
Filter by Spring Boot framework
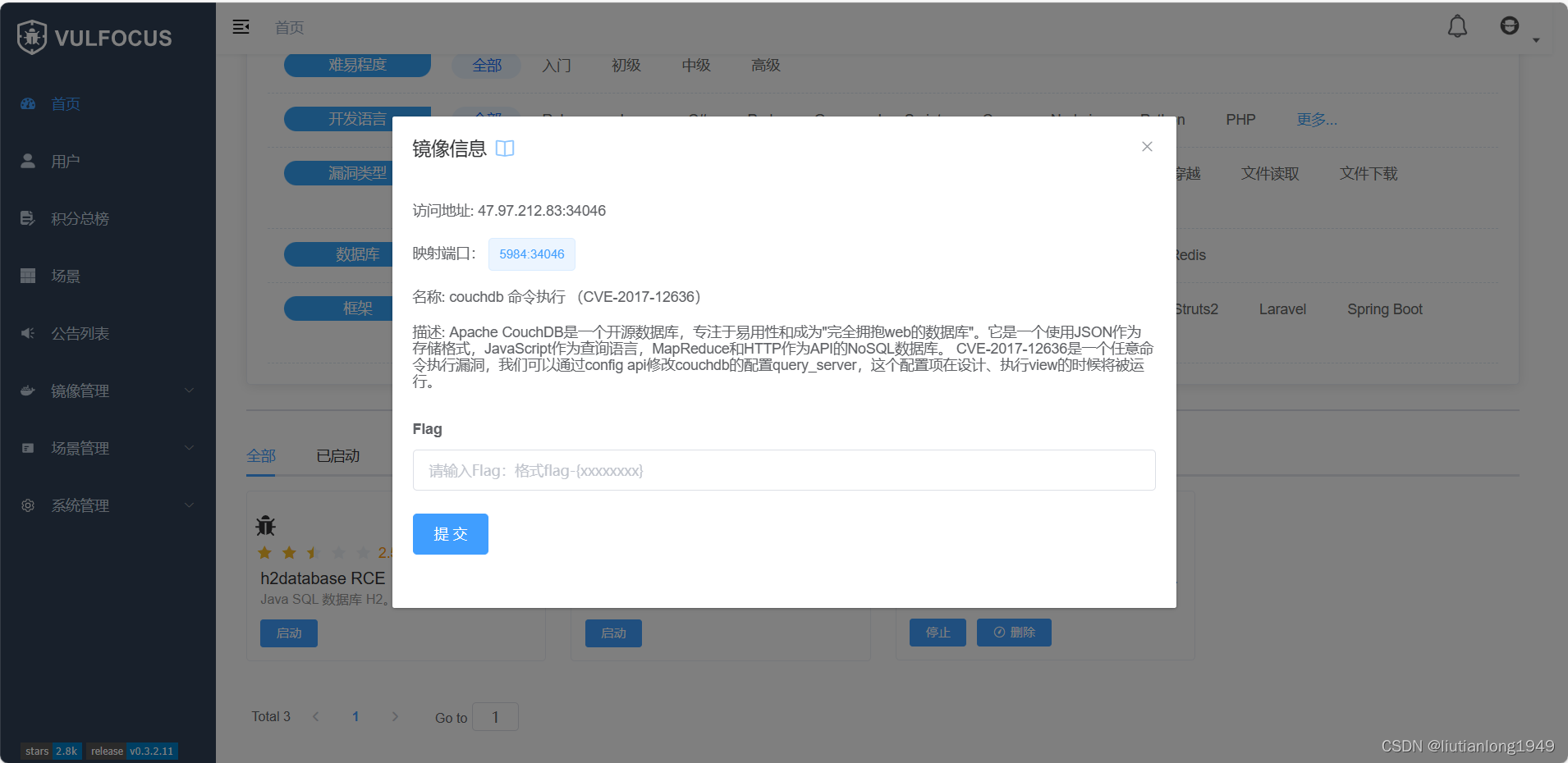point(1385,309)
